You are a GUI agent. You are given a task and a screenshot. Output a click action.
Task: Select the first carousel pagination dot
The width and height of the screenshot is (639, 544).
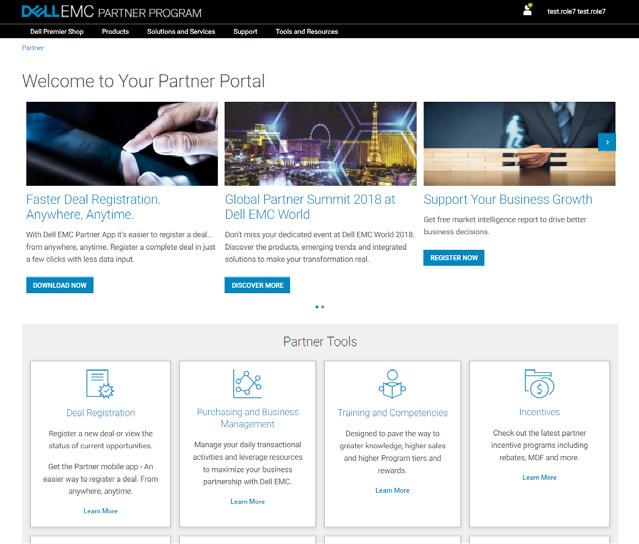pos(317,307)
